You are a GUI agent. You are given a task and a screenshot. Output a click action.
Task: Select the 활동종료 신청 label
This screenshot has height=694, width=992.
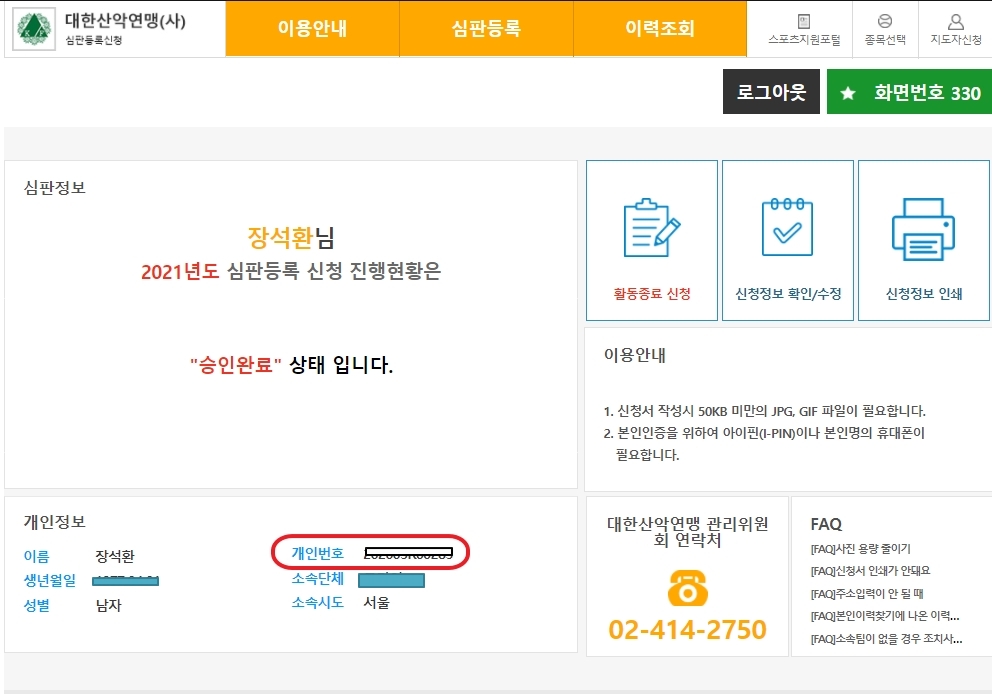(x=652, y=294)
